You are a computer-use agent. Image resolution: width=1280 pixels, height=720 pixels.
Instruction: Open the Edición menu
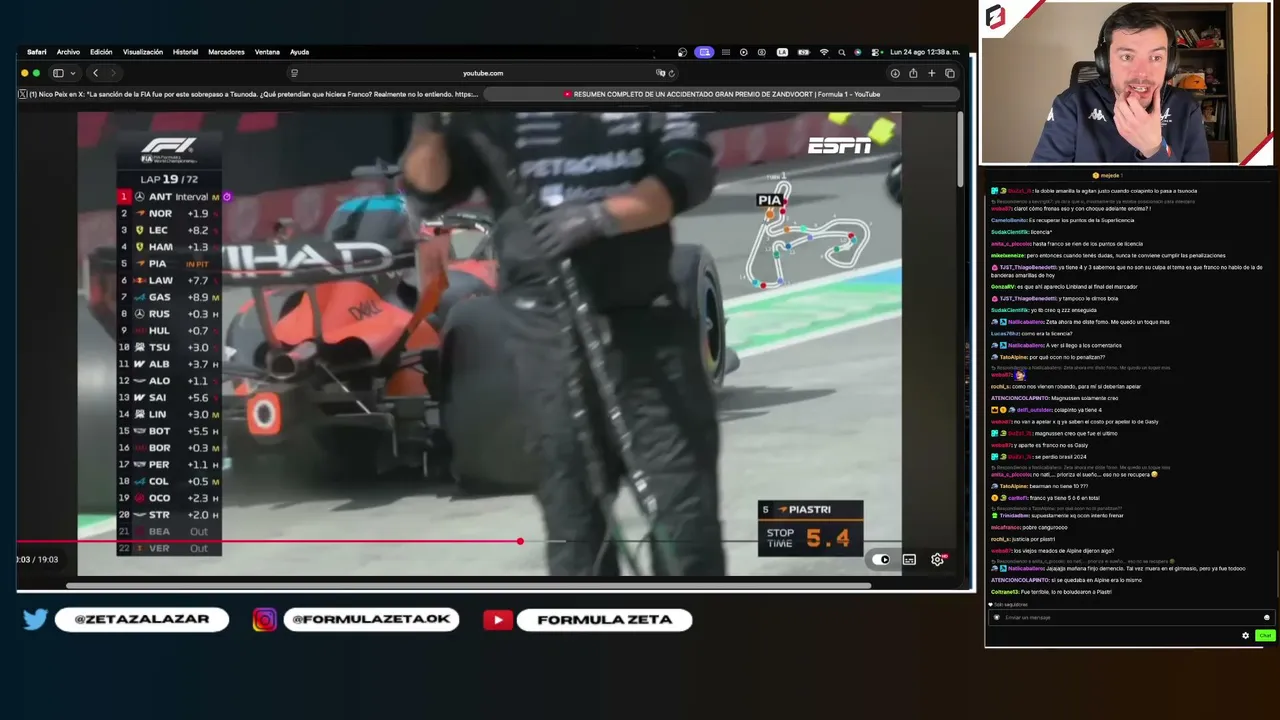click(x=101, y=52)
